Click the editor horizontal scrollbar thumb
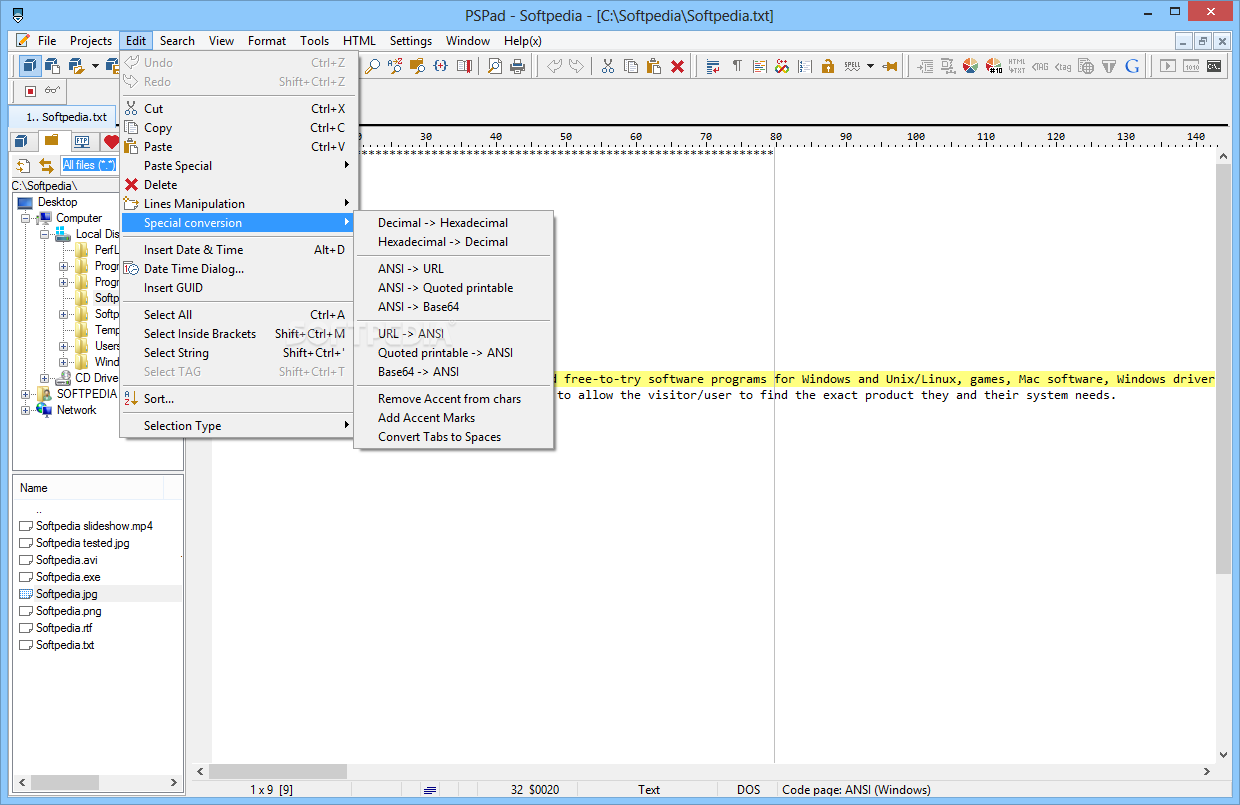1240x805 pixels. (x=278, y=772)
